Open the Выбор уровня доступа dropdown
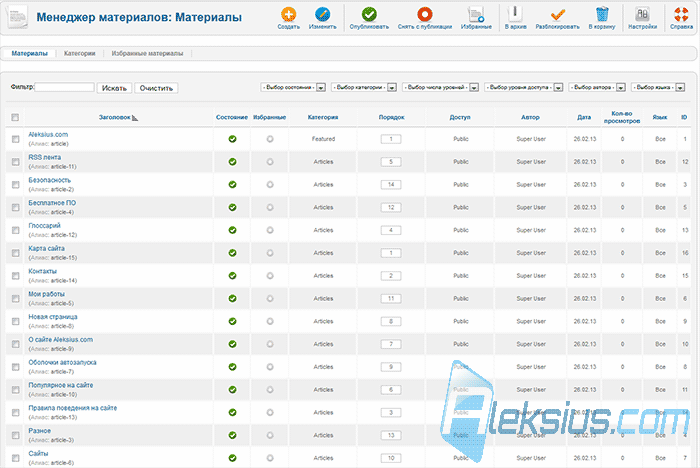 [x=524, y=87]
